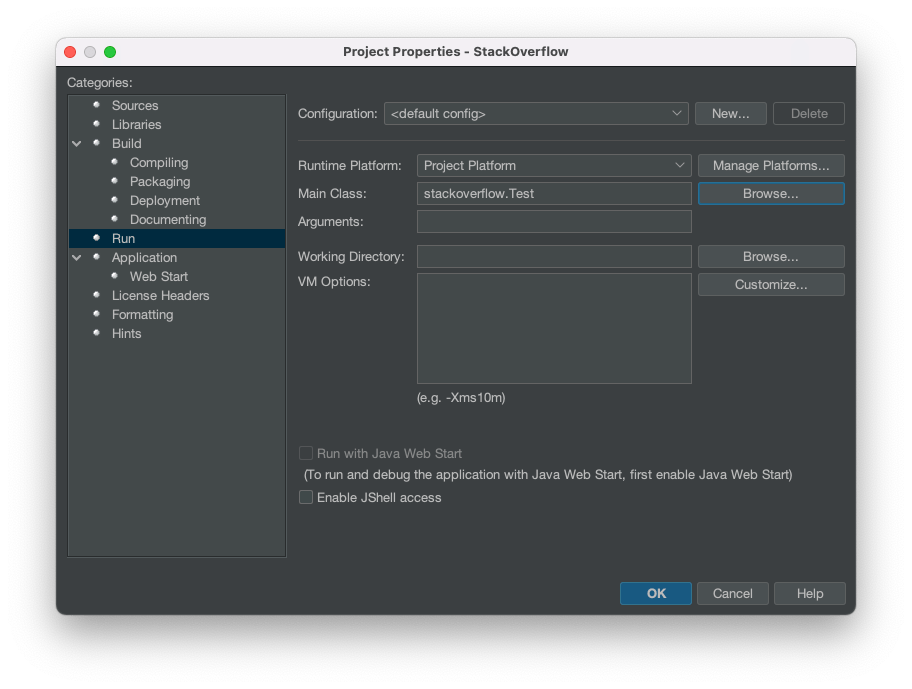Select the Hints category
The image size is (912, 689).
[x=126, y=334]
